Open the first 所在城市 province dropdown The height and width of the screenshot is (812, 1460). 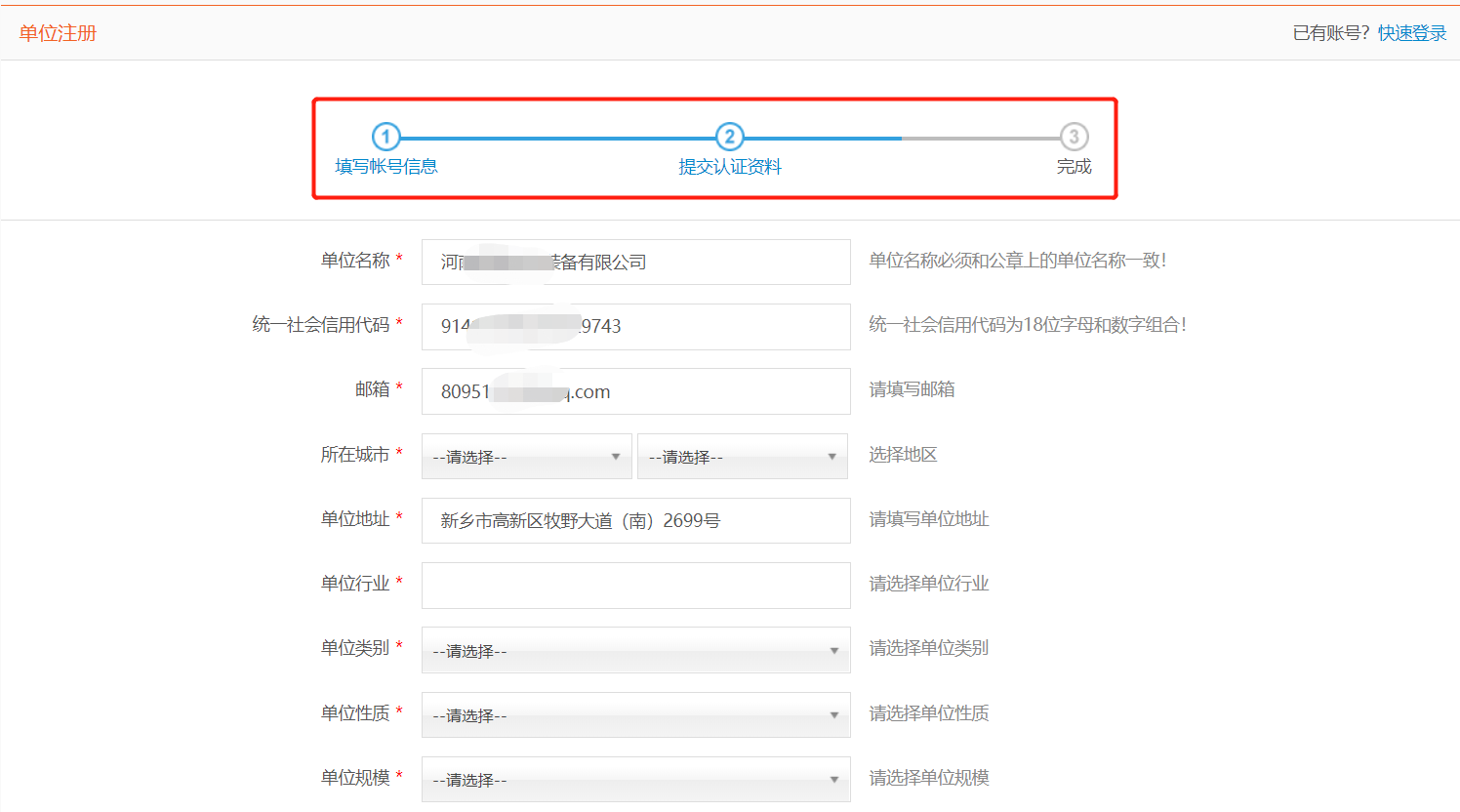(x=526, y=457)
